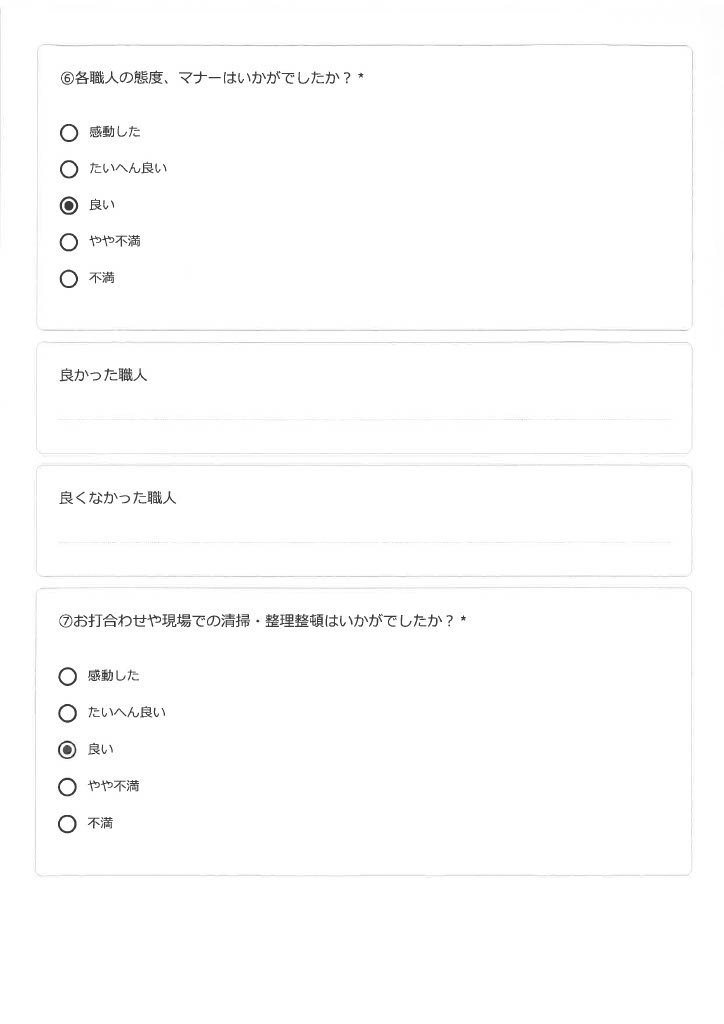Click the selected 良い radio in question ⑦
The height and width of the screenshot is (1024, 724).
[x=67, y=750]
